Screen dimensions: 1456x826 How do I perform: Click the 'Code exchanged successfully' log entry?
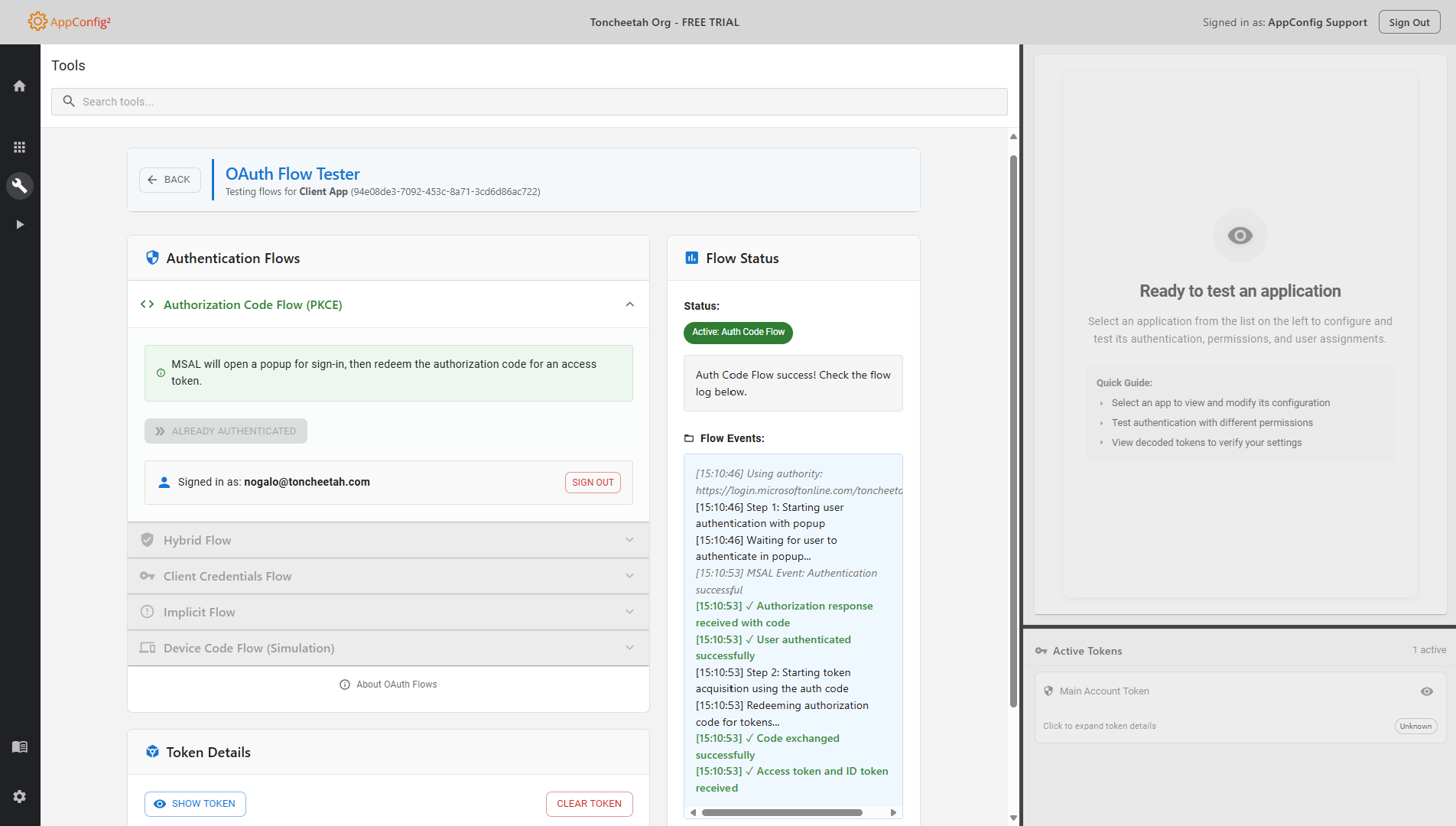point(768,746)
